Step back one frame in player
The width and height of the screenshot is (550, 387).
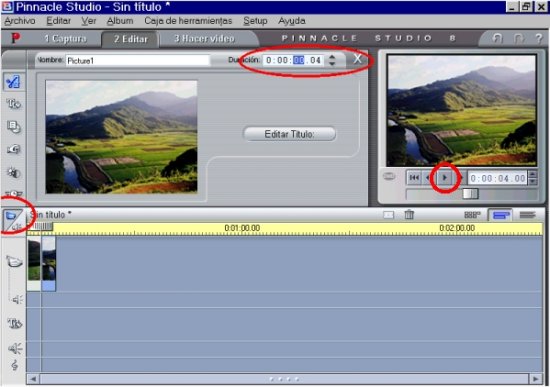coord(428,178)
